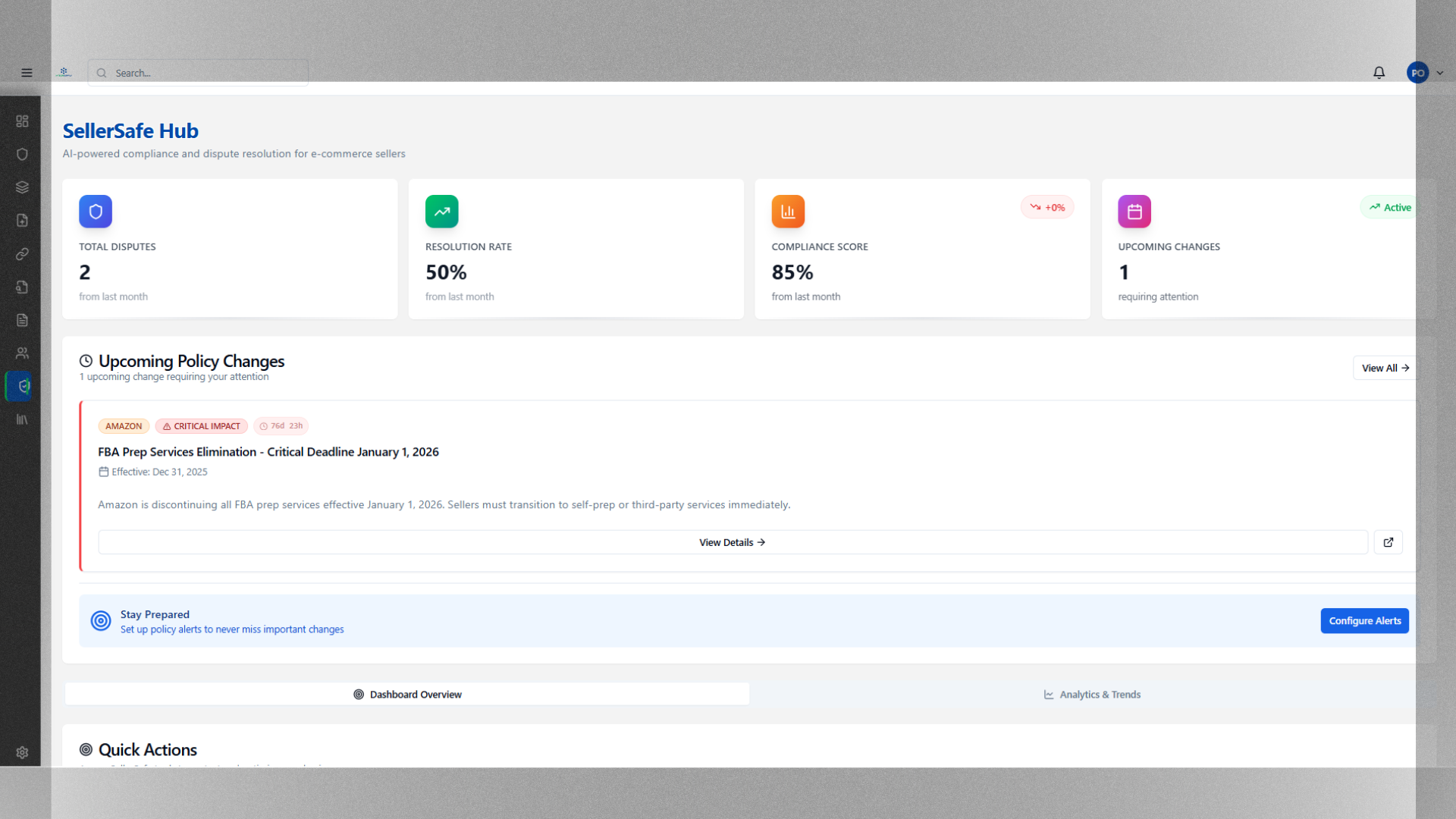Open the layers icon in the sidebar

[x=22, y=187]
